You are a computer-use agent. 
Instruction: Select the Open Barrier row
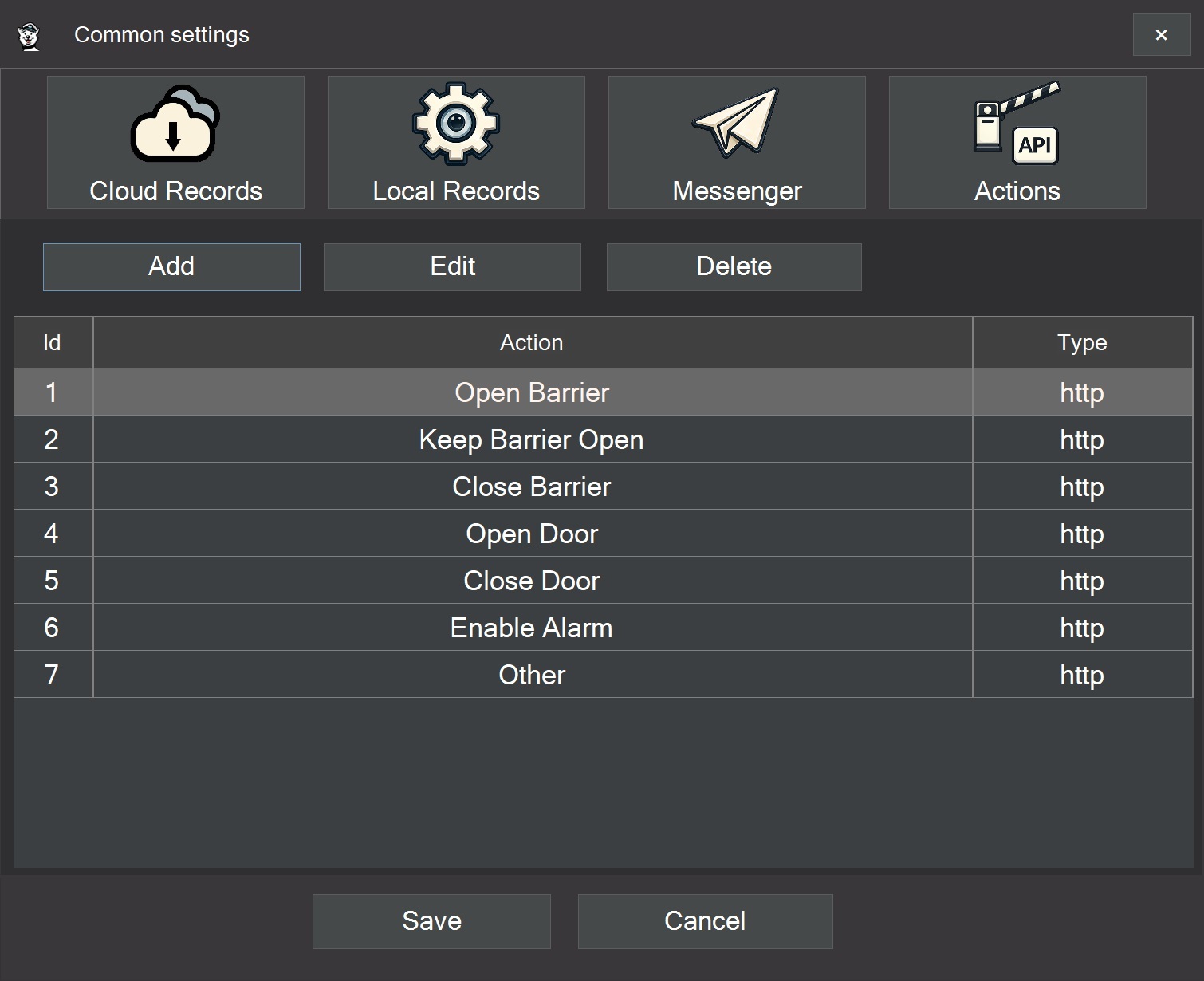pyautogui.click(x=532, y=392)
